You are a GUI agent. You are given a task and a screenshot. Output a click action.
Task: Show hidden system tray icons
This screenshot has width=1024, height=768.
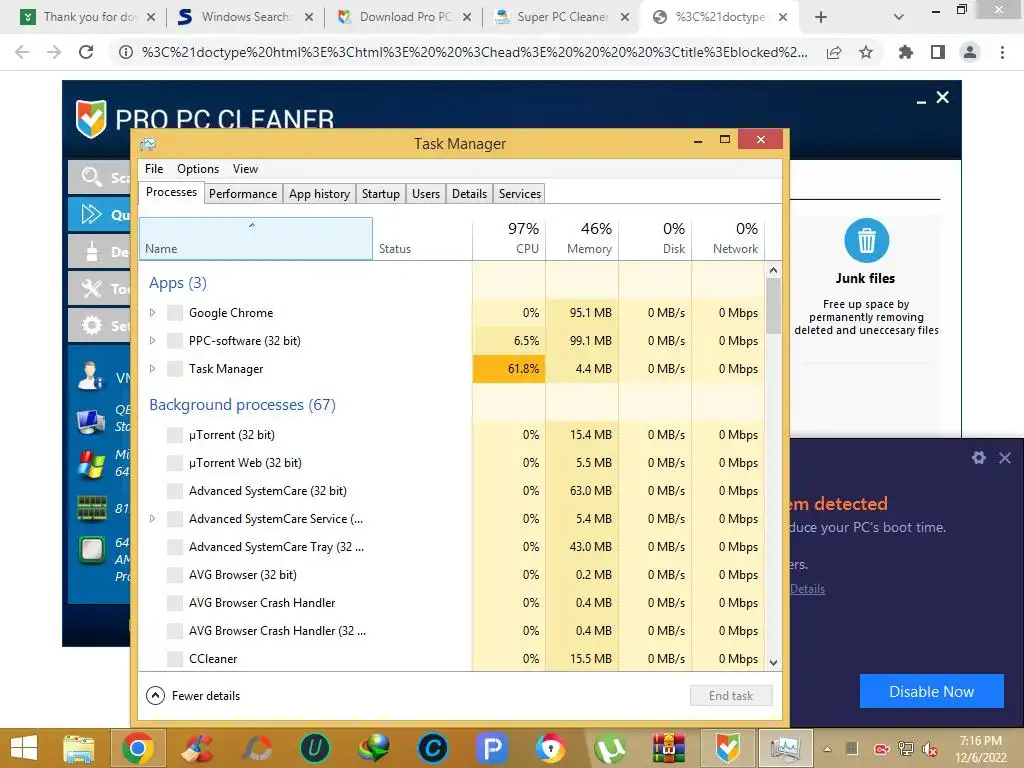coord(827,749)
